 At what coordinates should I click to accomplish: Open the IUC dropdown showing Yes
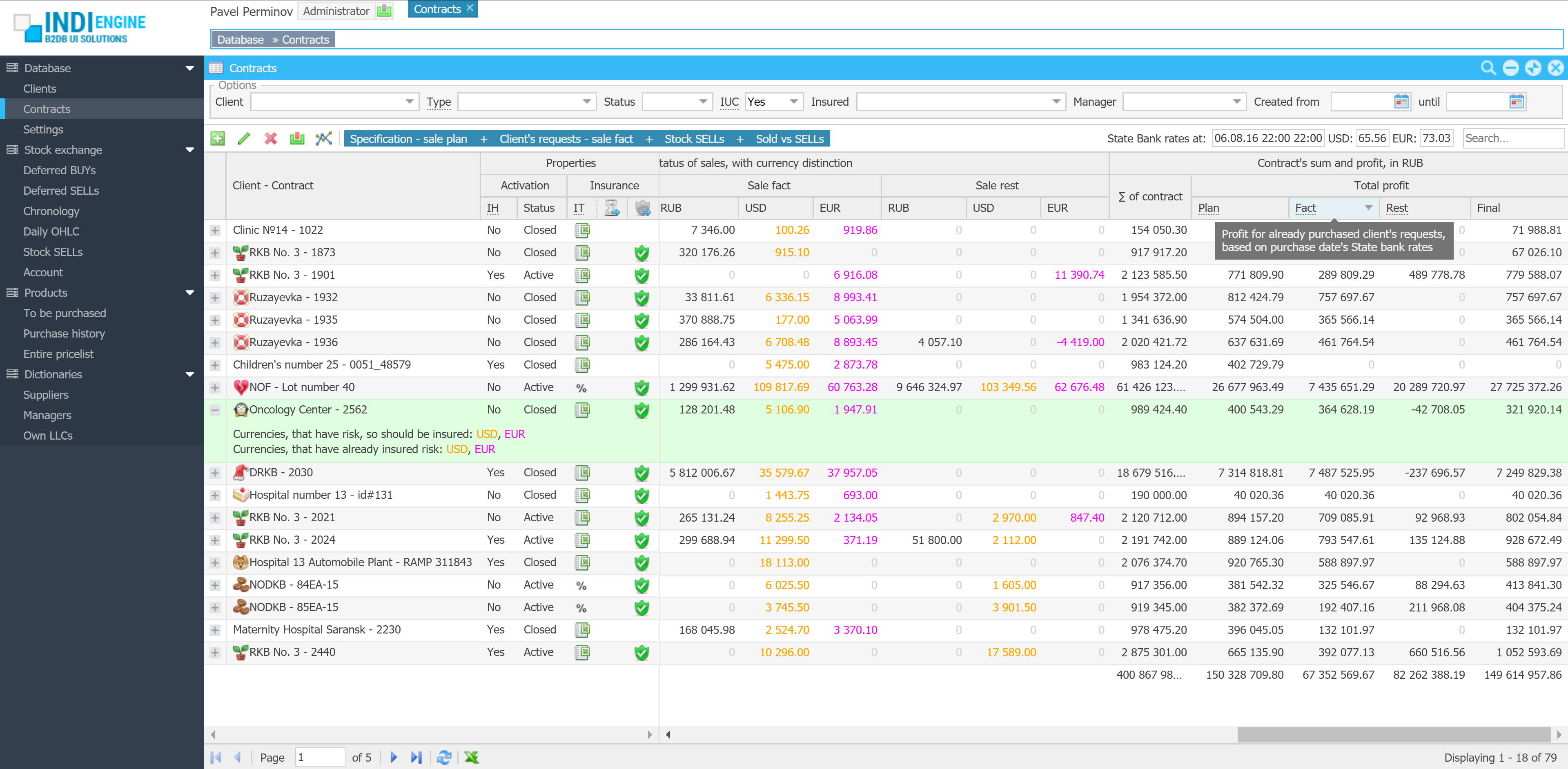(x=793, y=102)
